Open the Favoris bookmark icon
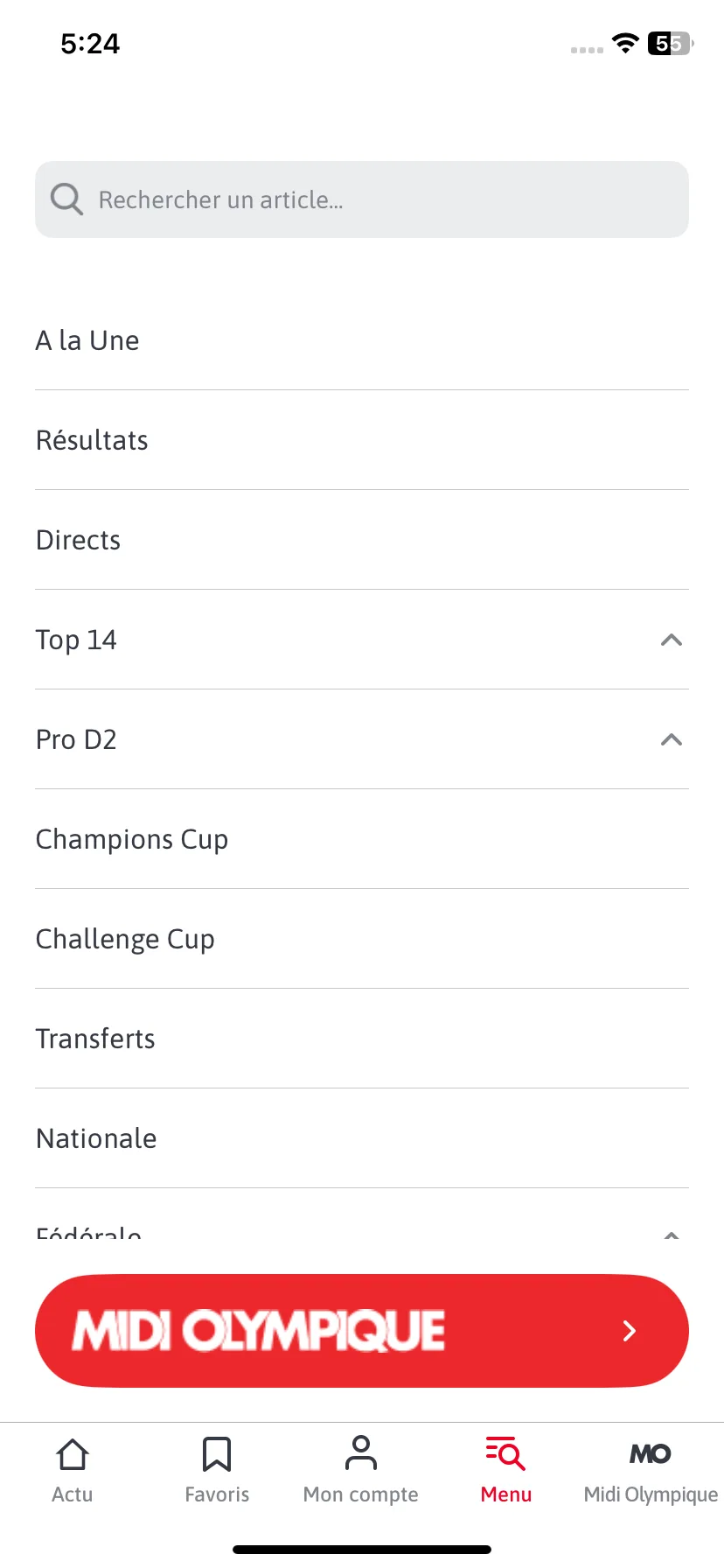This screenshot has width=724, height=1568. [217, 1454]
